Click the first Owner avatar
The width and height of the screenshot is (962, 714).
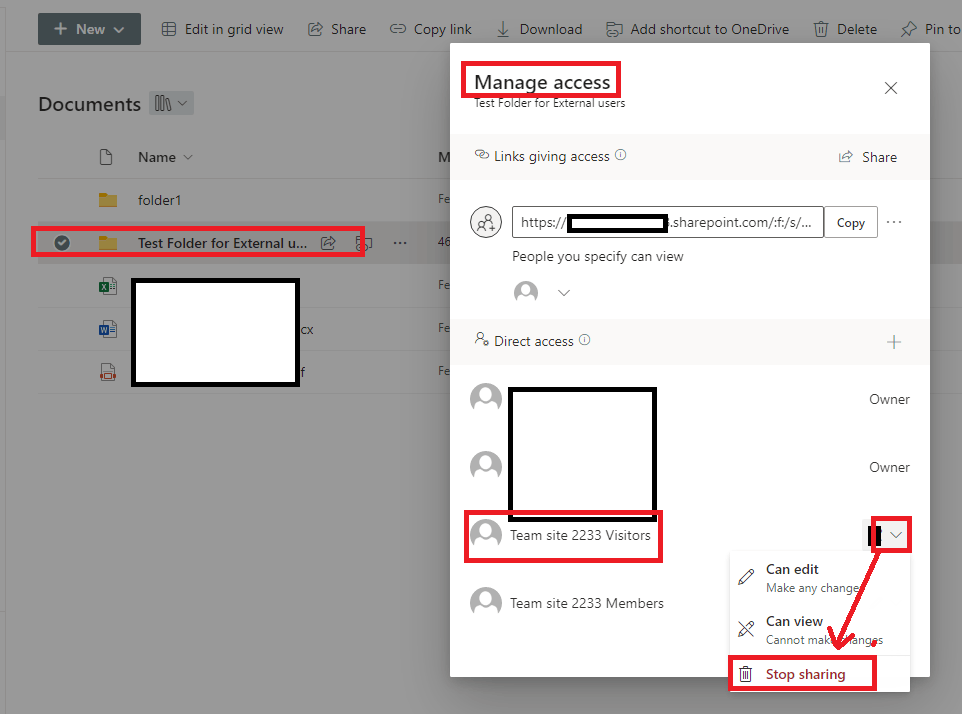(486, 399)
